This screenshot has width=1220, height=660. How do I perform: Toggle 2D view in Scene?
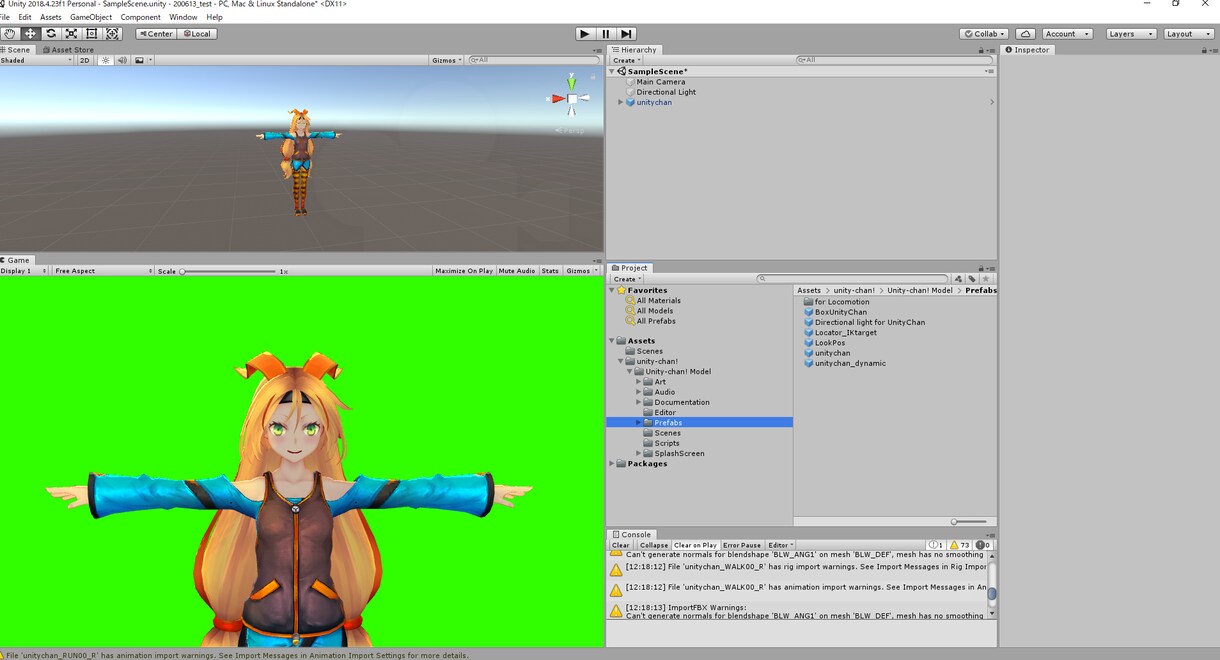point(85,60)
